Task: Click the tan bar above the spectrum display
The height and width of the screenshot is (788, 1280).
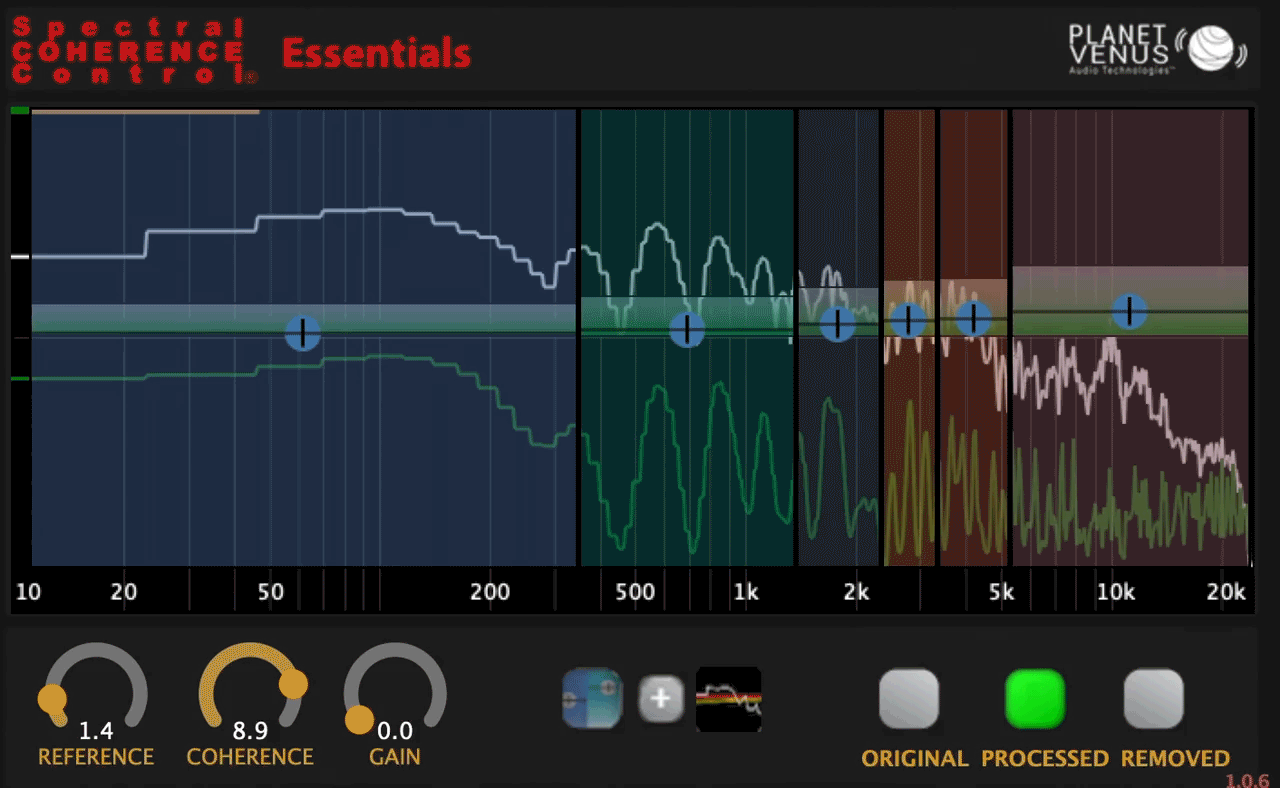Action: pos(145,112)
